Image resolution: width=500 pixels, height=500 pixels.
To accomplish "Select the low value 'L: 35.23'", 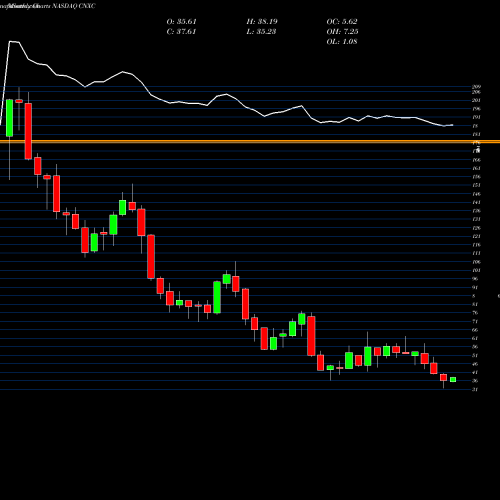I will (262, 32).
